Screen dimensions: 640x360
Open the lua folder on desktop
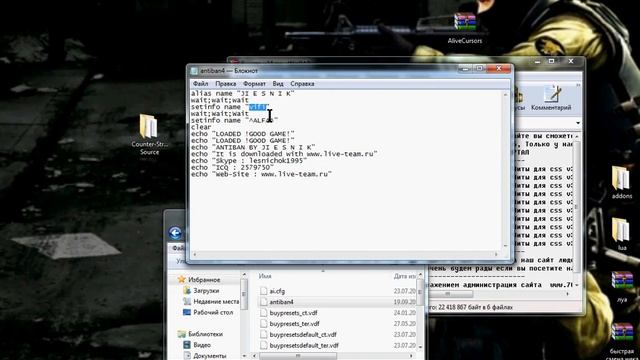[x=621, y=234]
